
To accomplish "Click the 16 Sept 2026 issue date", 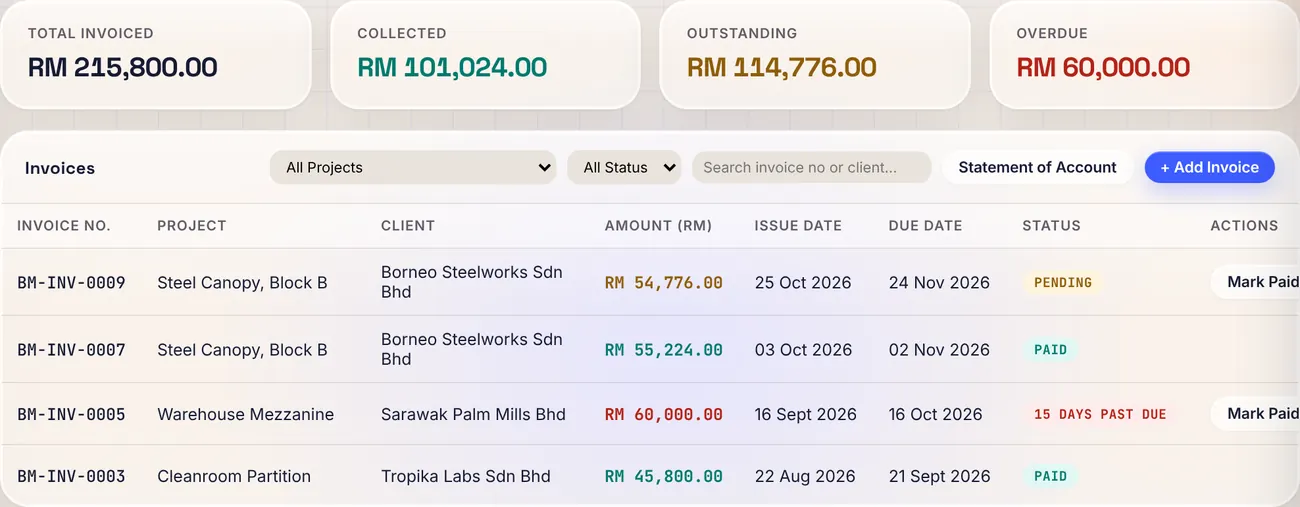I will 806,414.
